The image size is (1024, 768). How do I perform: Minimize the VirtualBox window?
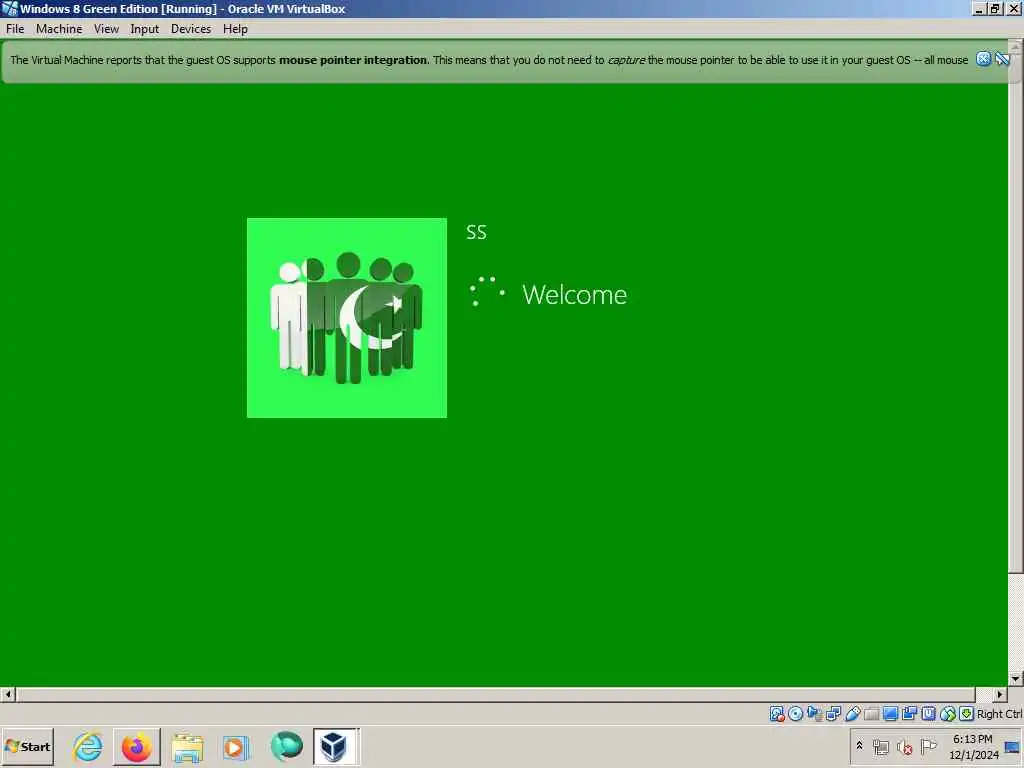980,8
